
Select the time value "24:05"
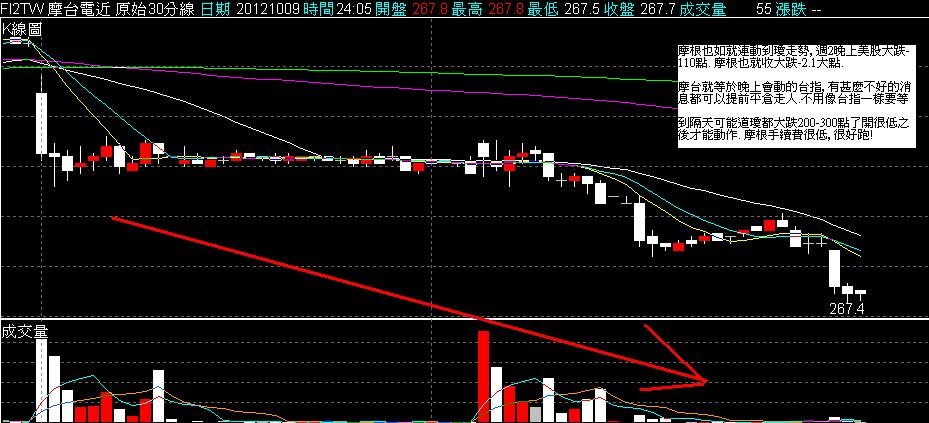[353, 9]
